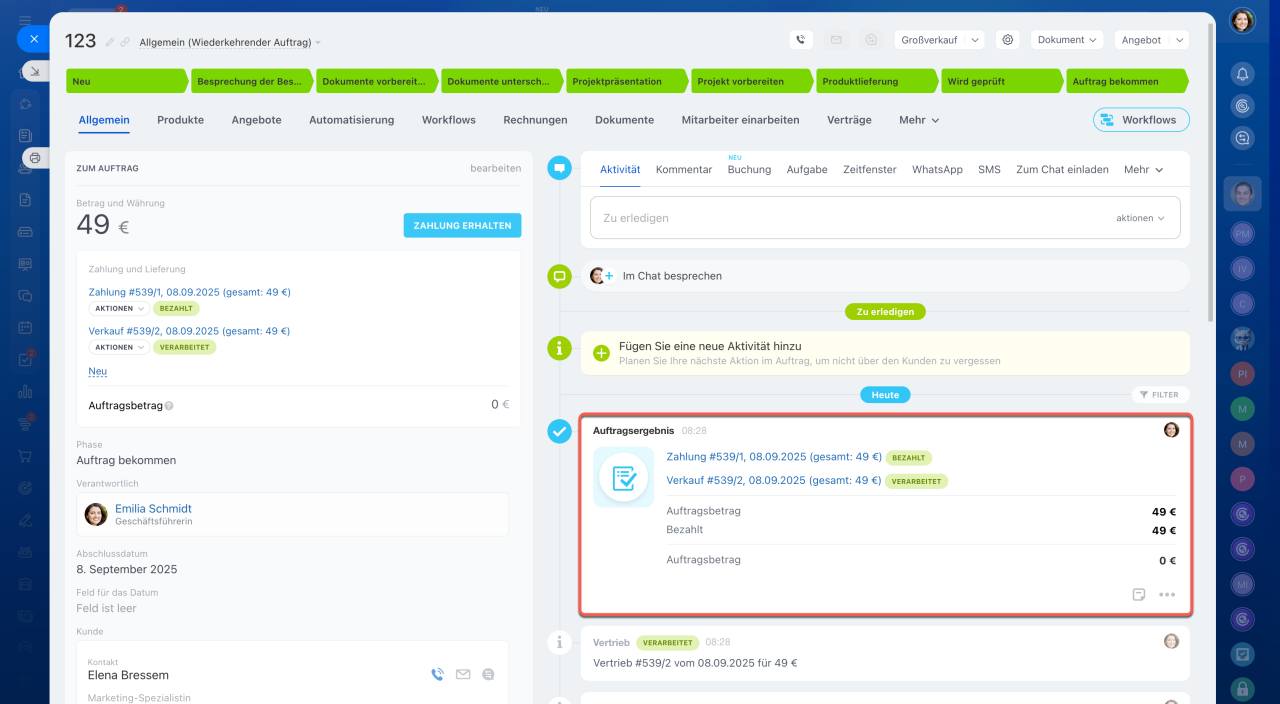Image resolution: width=1280 pixels, height=704 pixels.
Task: Open the Dokument dropdown menu
Action: [1066, 40]
